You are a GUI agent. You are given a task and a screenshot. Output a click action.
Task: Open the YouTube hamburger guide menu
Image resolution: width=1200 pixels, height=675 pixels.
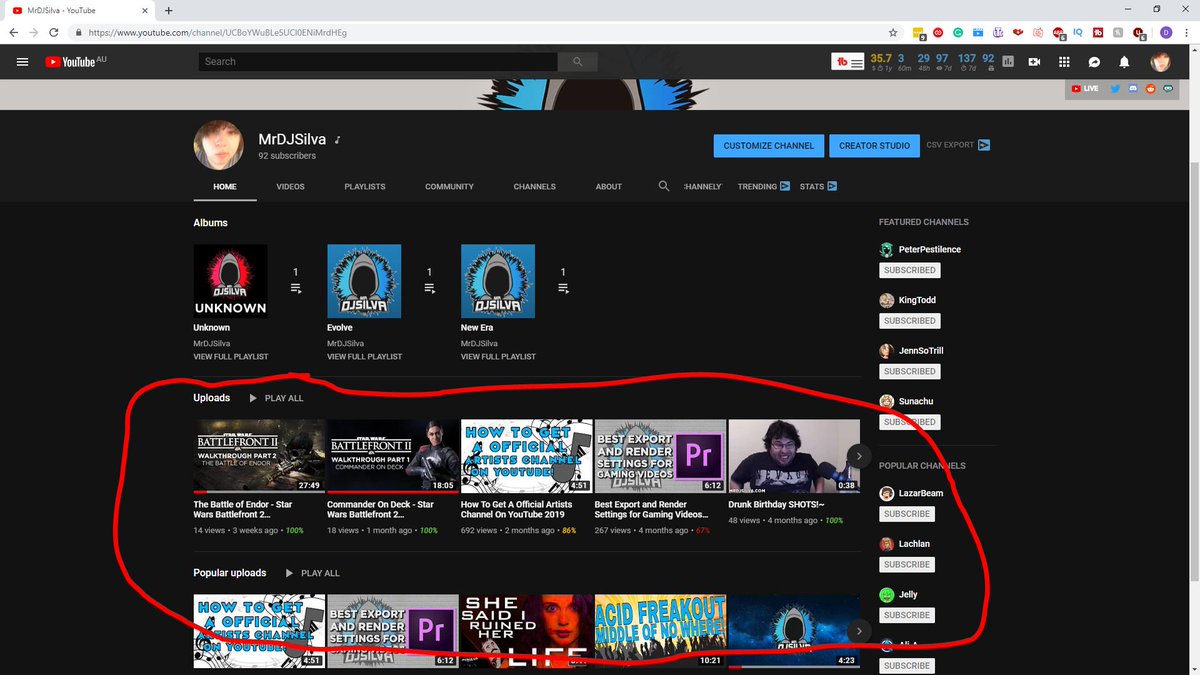point(22,62)
